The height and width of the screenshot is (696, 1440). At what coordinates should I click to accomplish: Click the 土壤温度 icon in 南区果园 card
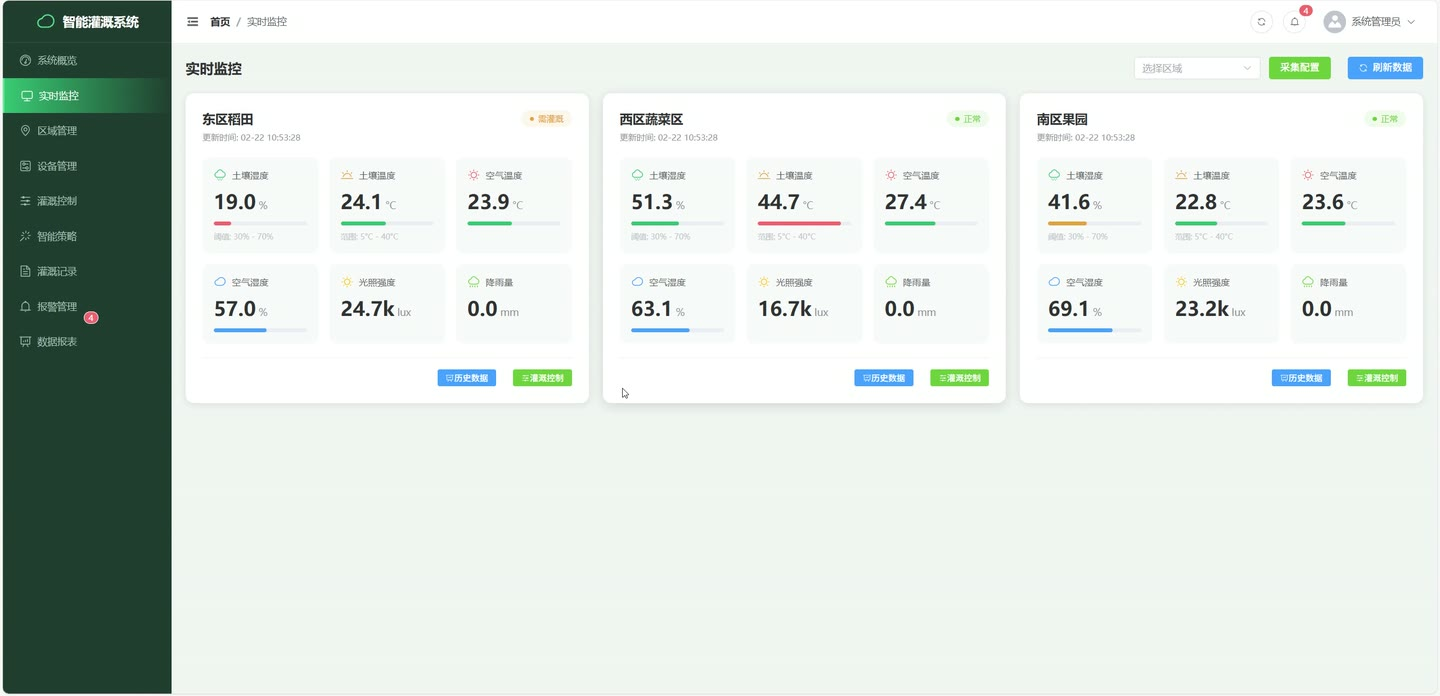pyautogui.click(x=1181, y=175)
